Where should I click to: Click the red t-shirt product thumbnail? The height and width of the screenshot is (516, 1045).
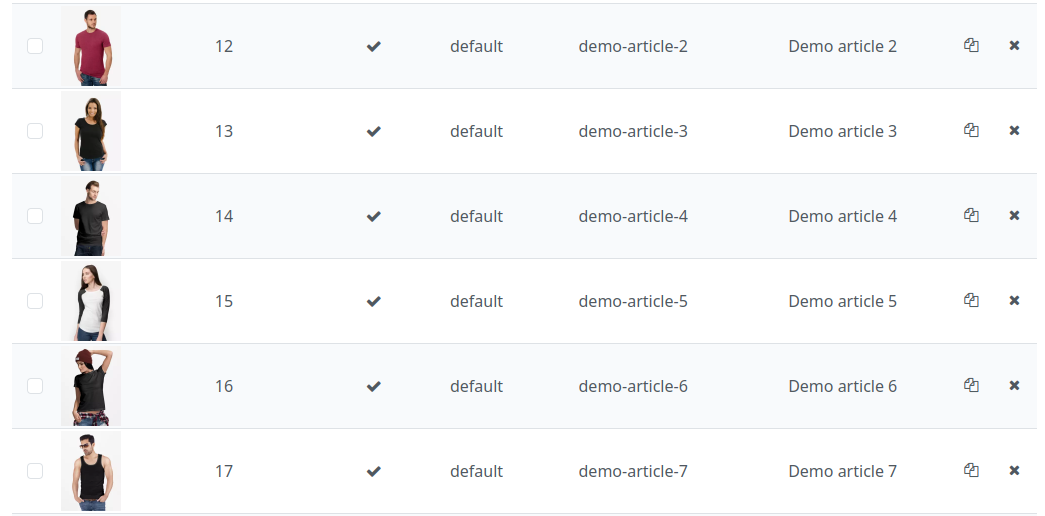tap(91, 46)
